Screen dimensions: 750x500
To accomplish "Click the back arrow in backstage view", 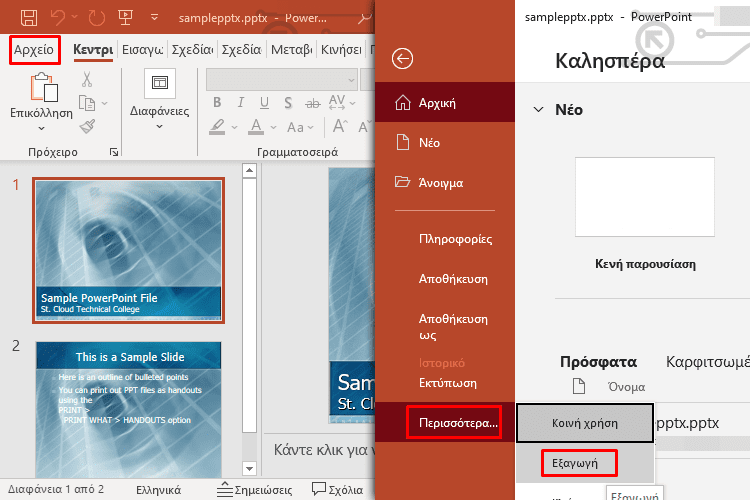I will [402, 59].
